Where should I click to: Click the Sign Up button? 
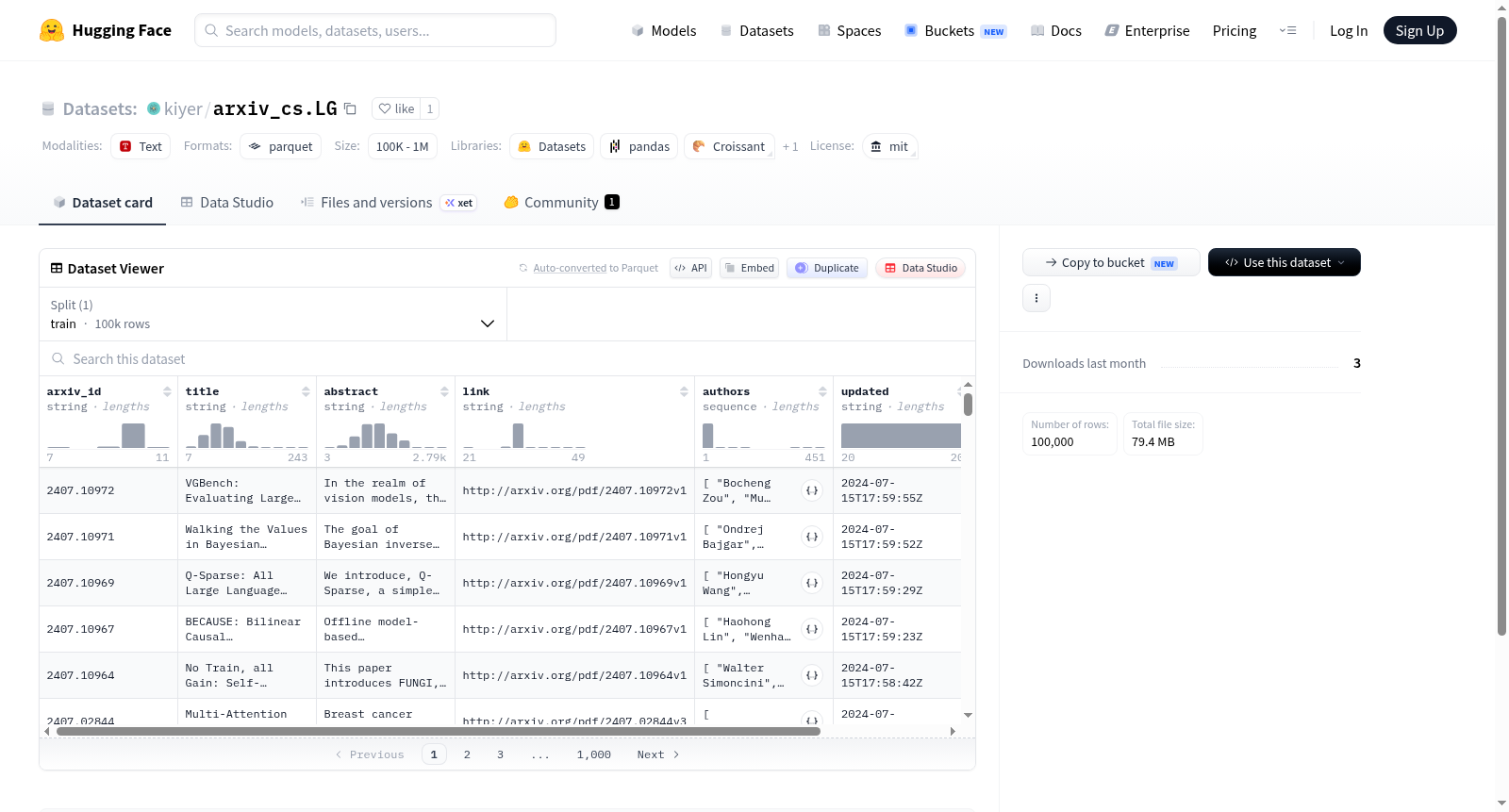(1419, 30)
